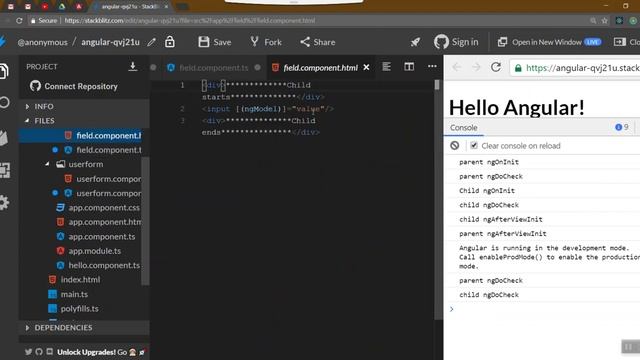Click the GitHub icon at bottom

click(39, 352)
